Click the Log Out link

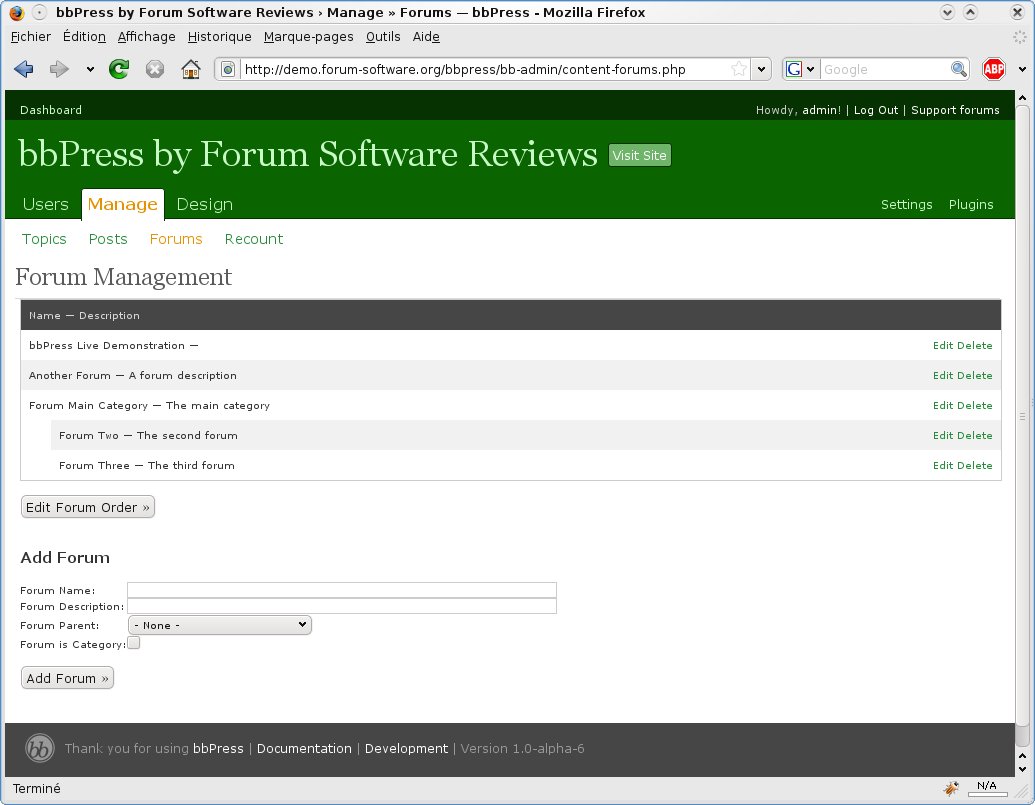(x=876, y=110)
